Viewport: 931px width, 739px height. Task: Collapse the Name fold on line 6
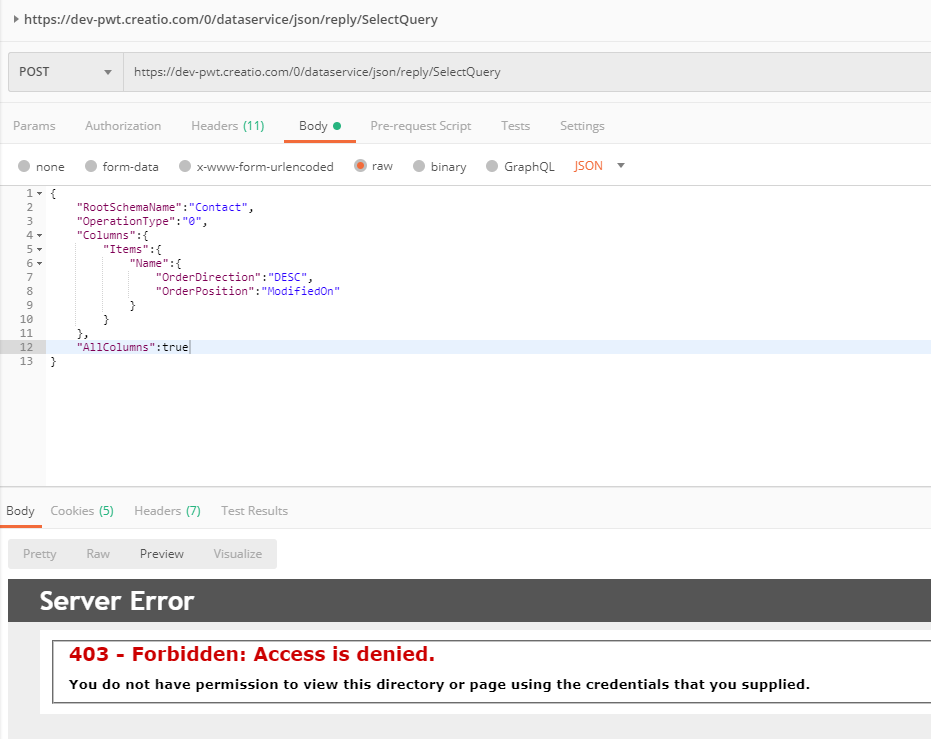tap(39, 264)
